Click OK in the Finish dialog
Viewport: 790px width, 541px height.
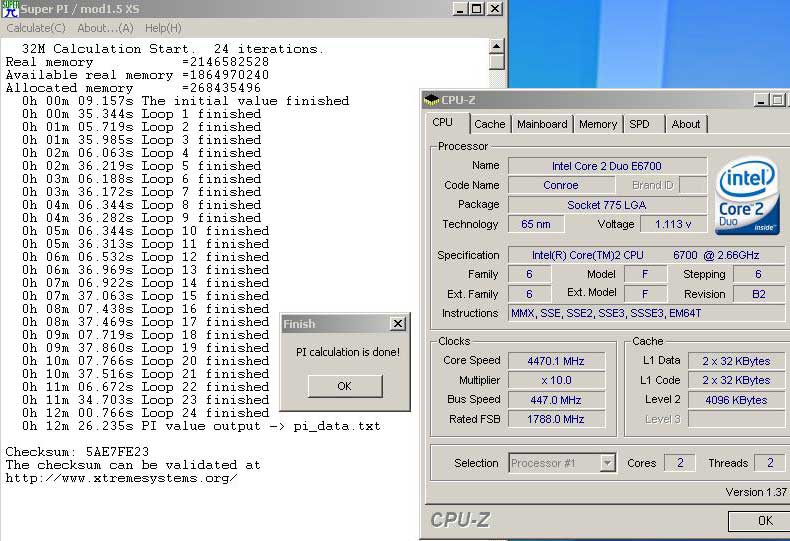[345, 386]
